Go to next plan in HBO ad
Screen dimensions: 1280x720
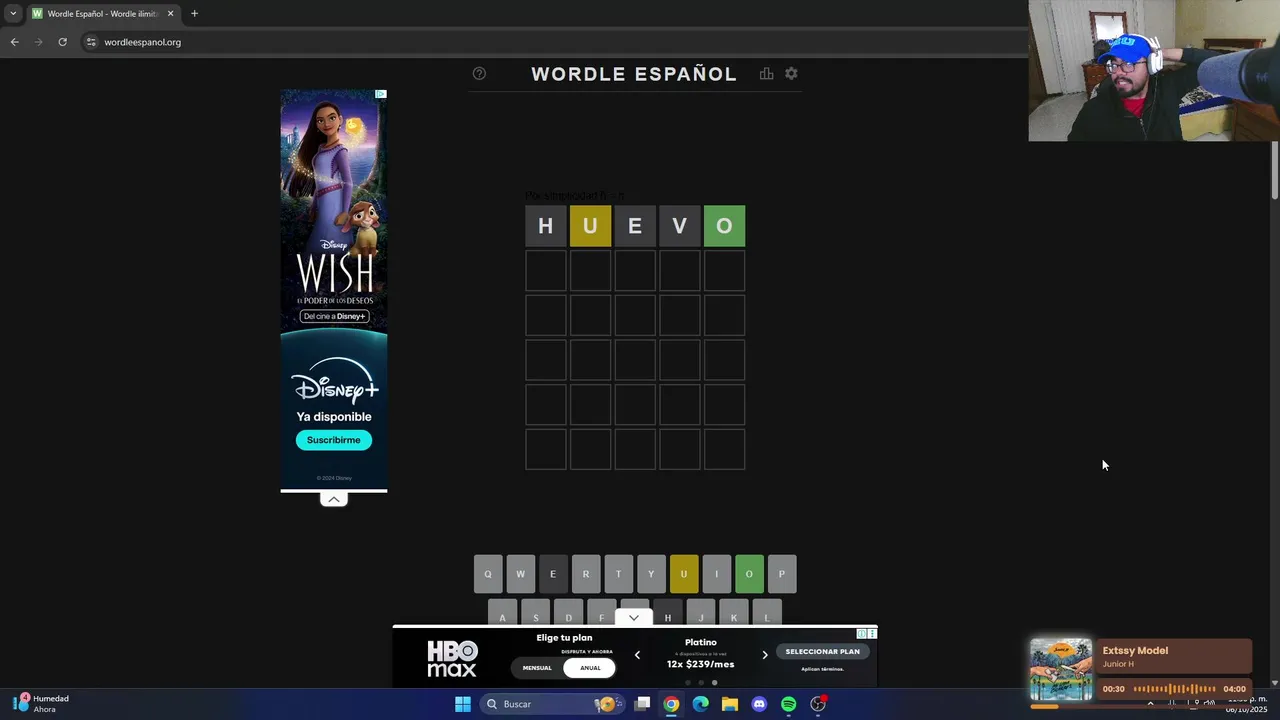[x=765, y=655]
